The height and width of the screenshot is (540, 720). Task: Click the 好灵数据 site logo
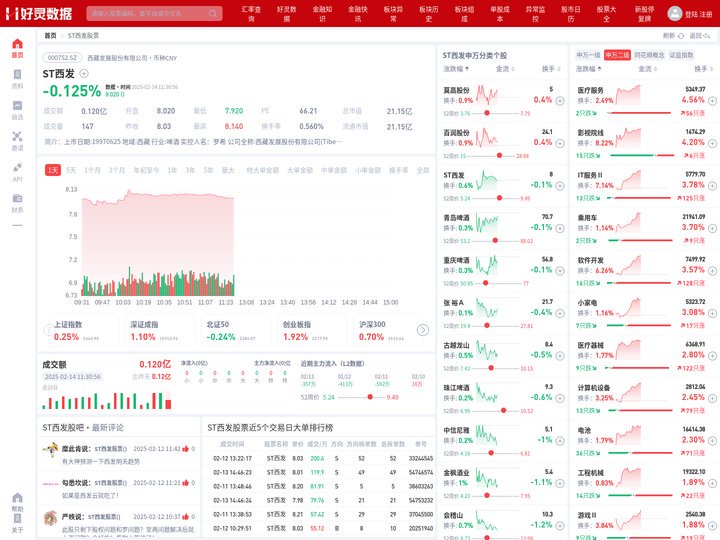[39, 13]
